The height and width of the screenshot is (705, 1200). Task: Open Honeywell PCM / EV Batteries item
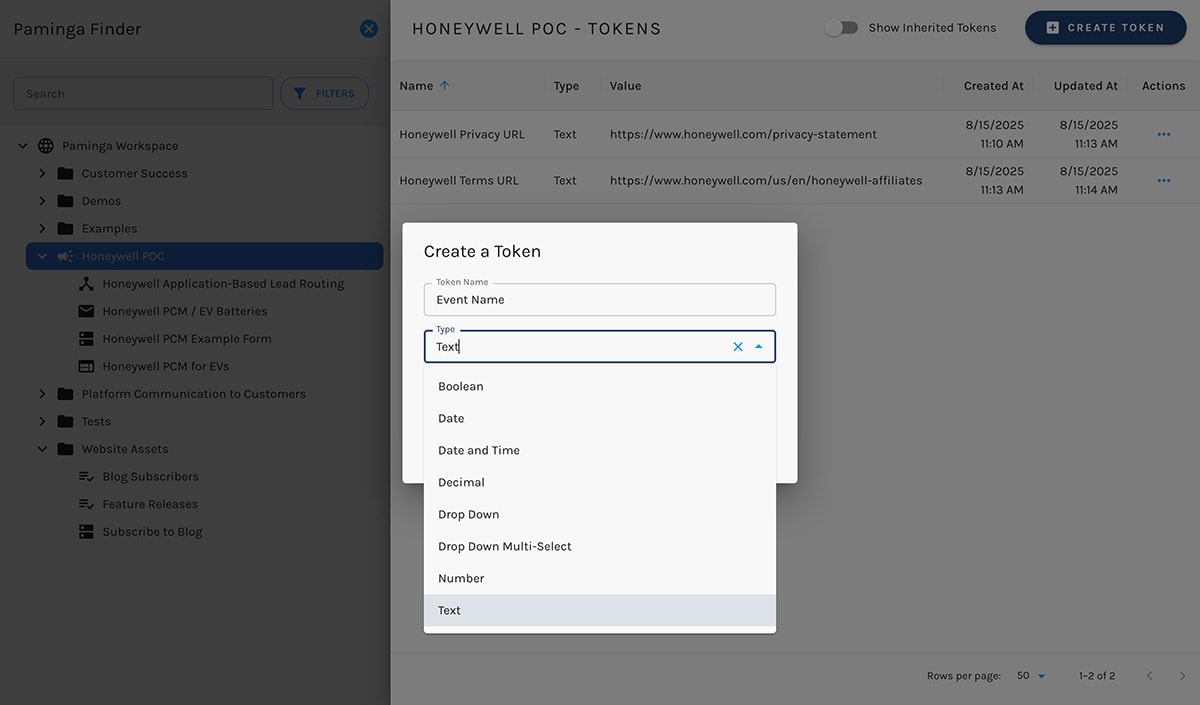click(x=185, y=311)
